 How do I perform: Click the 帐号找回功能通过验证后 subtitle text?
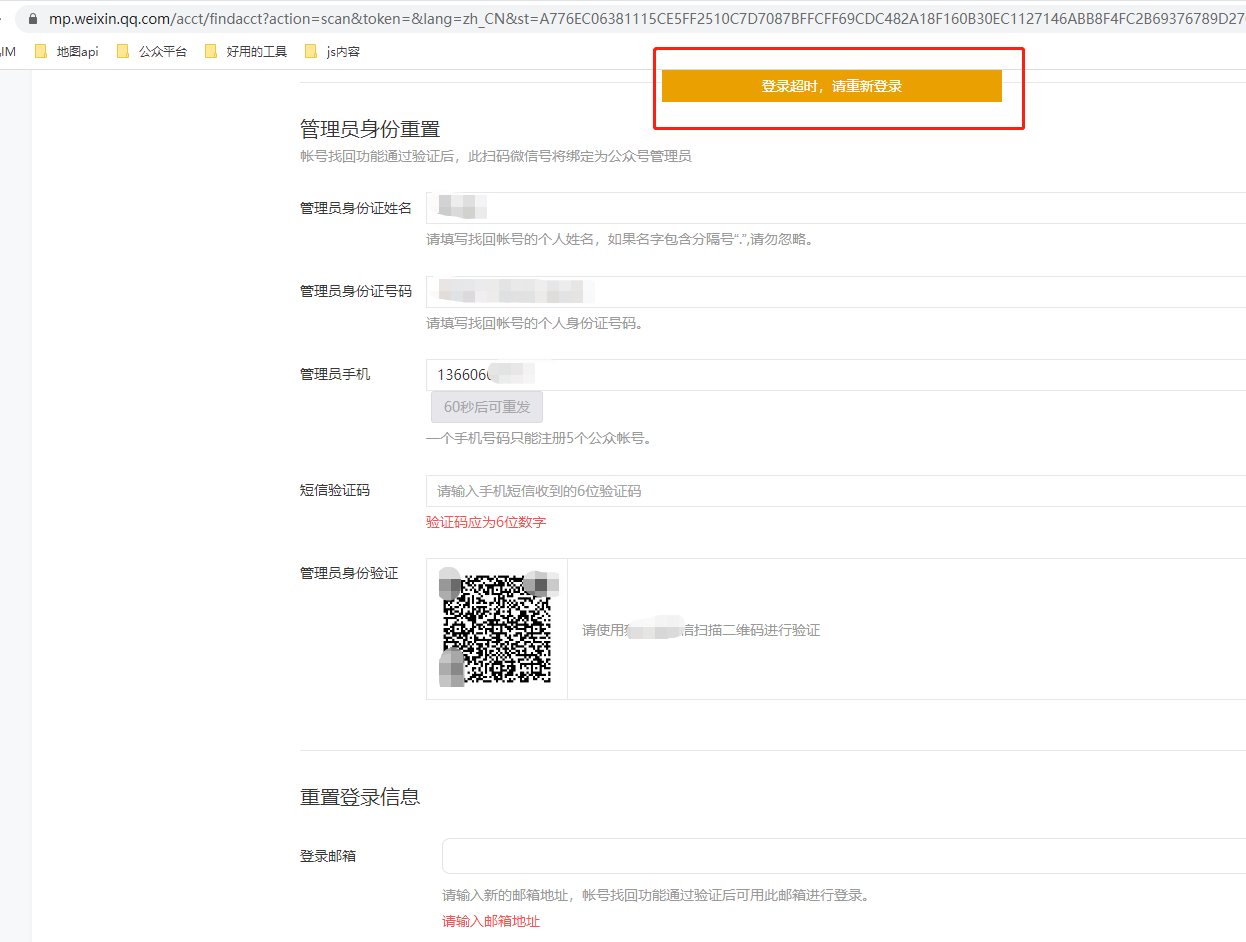pyautogui.click(x=496, y=156)
